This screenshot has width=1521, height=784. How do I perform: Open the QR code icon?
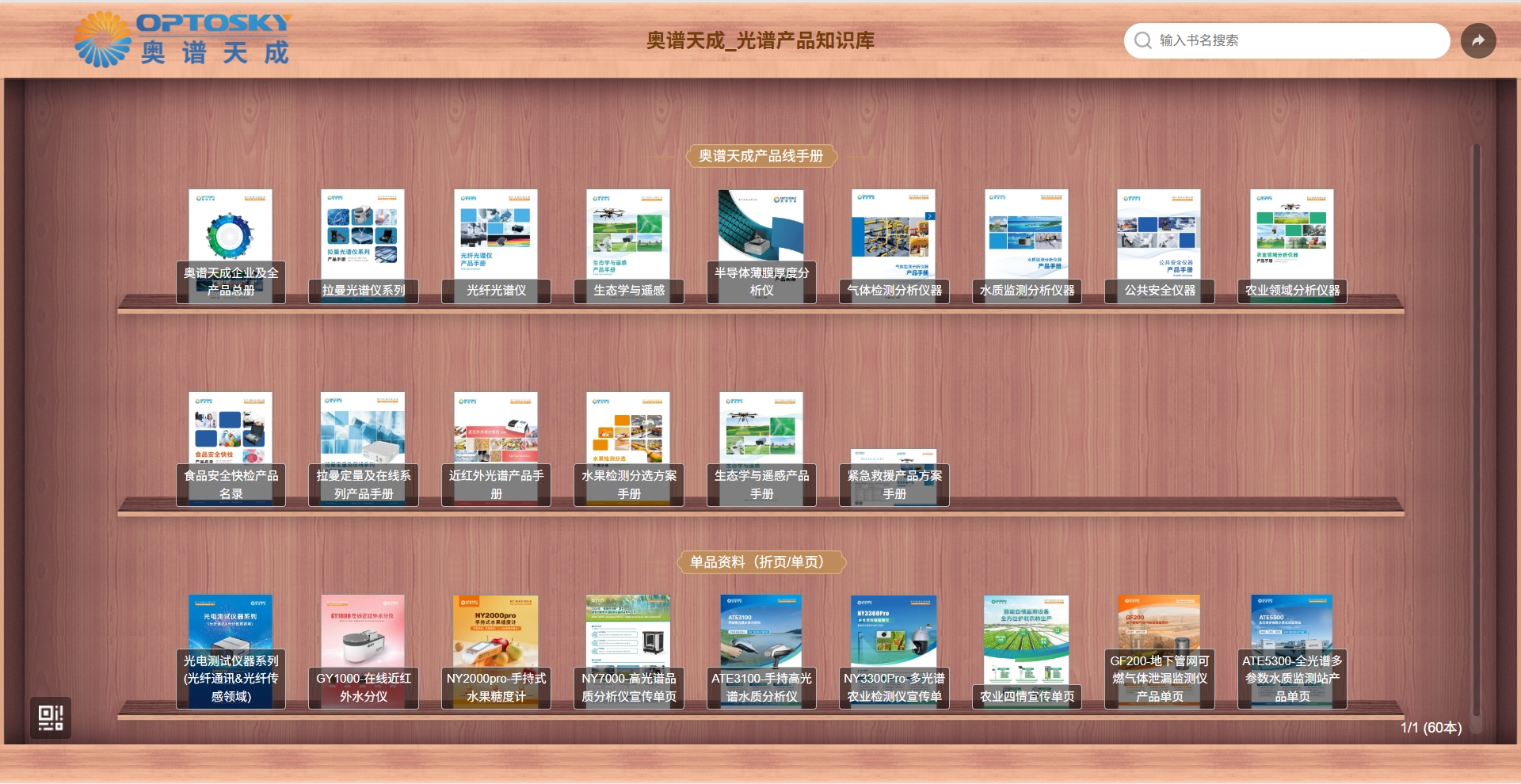51,717
